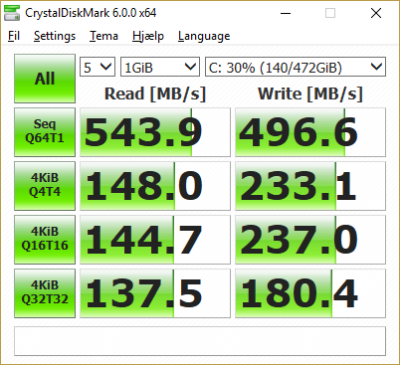Minimize the CrystalDiskMark window
Screen dimensions: 400x365
click(x=285, y=13)
